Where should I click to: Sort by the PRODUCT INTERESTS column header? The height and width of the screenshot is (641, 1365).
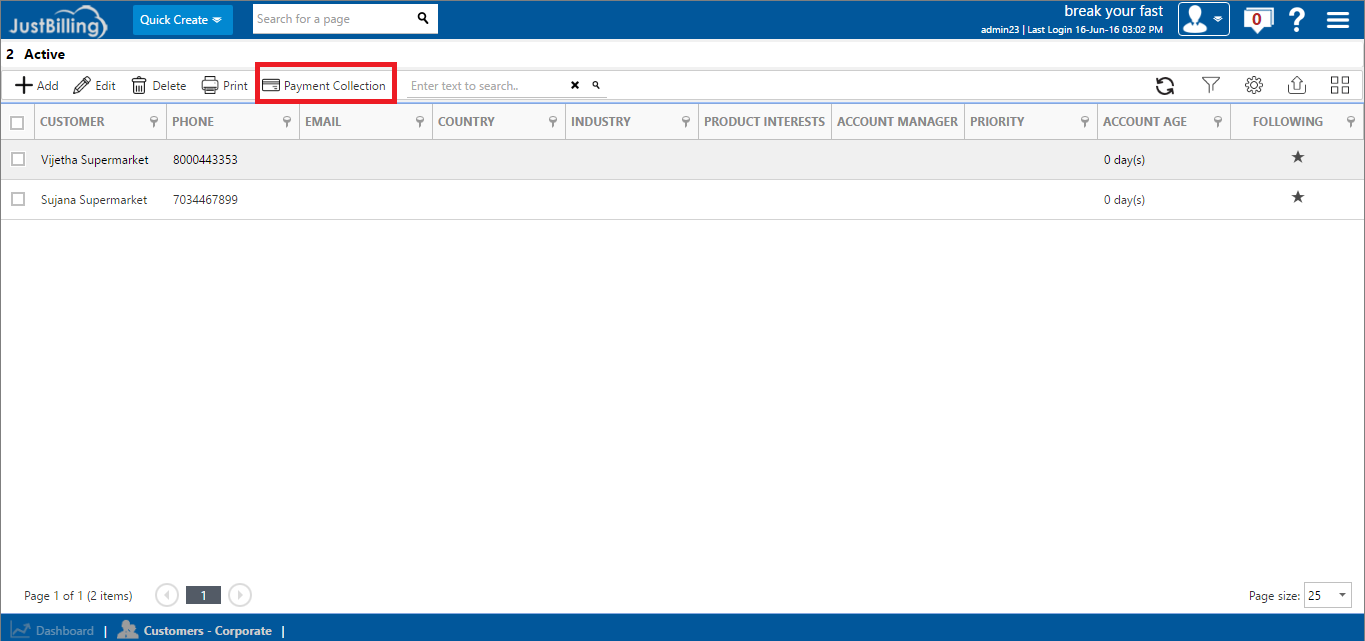(764, 122)
